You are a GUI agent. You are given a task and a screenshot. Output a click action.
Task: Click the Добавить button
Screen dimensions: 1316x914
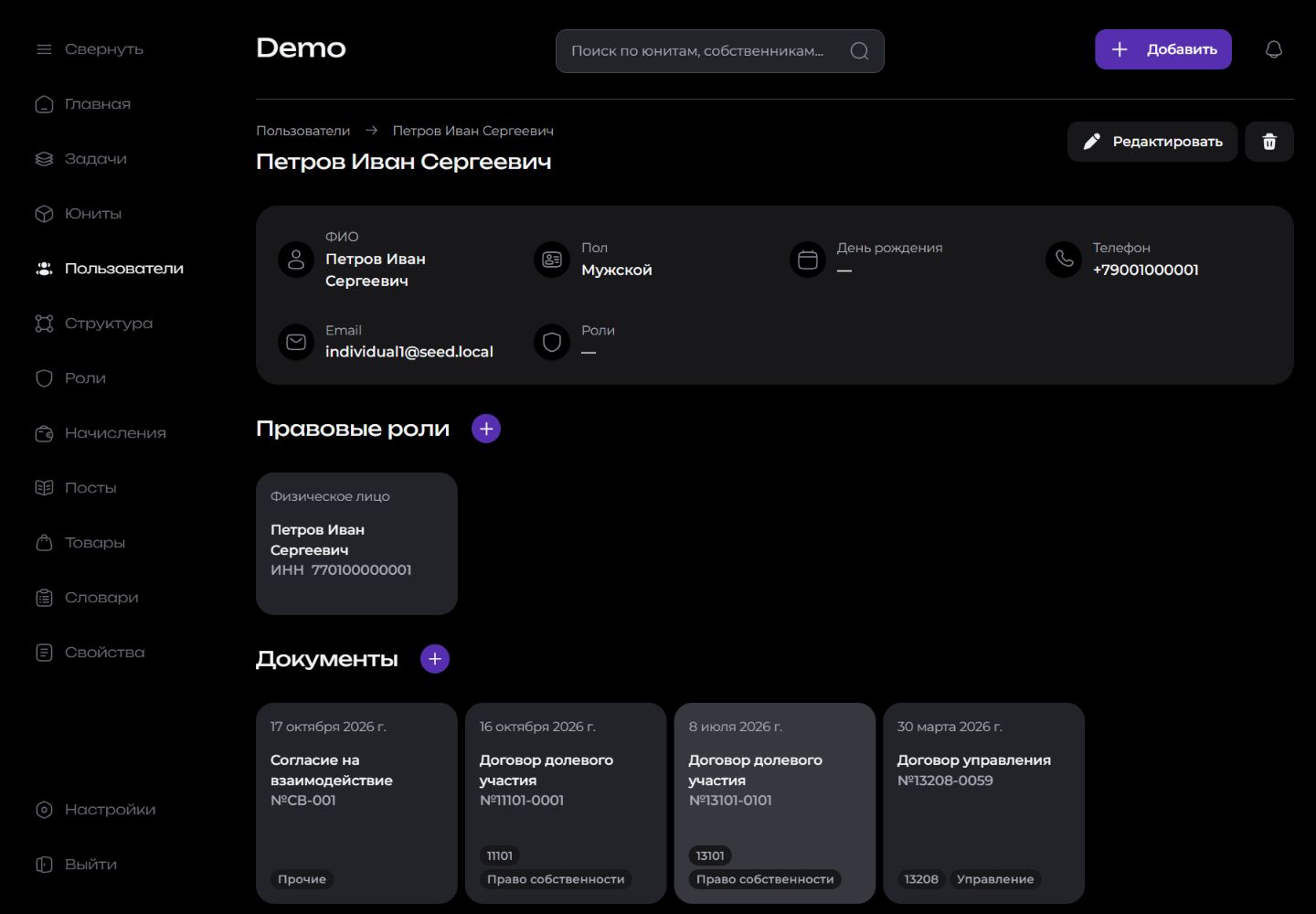click(x=1163, y=49)
